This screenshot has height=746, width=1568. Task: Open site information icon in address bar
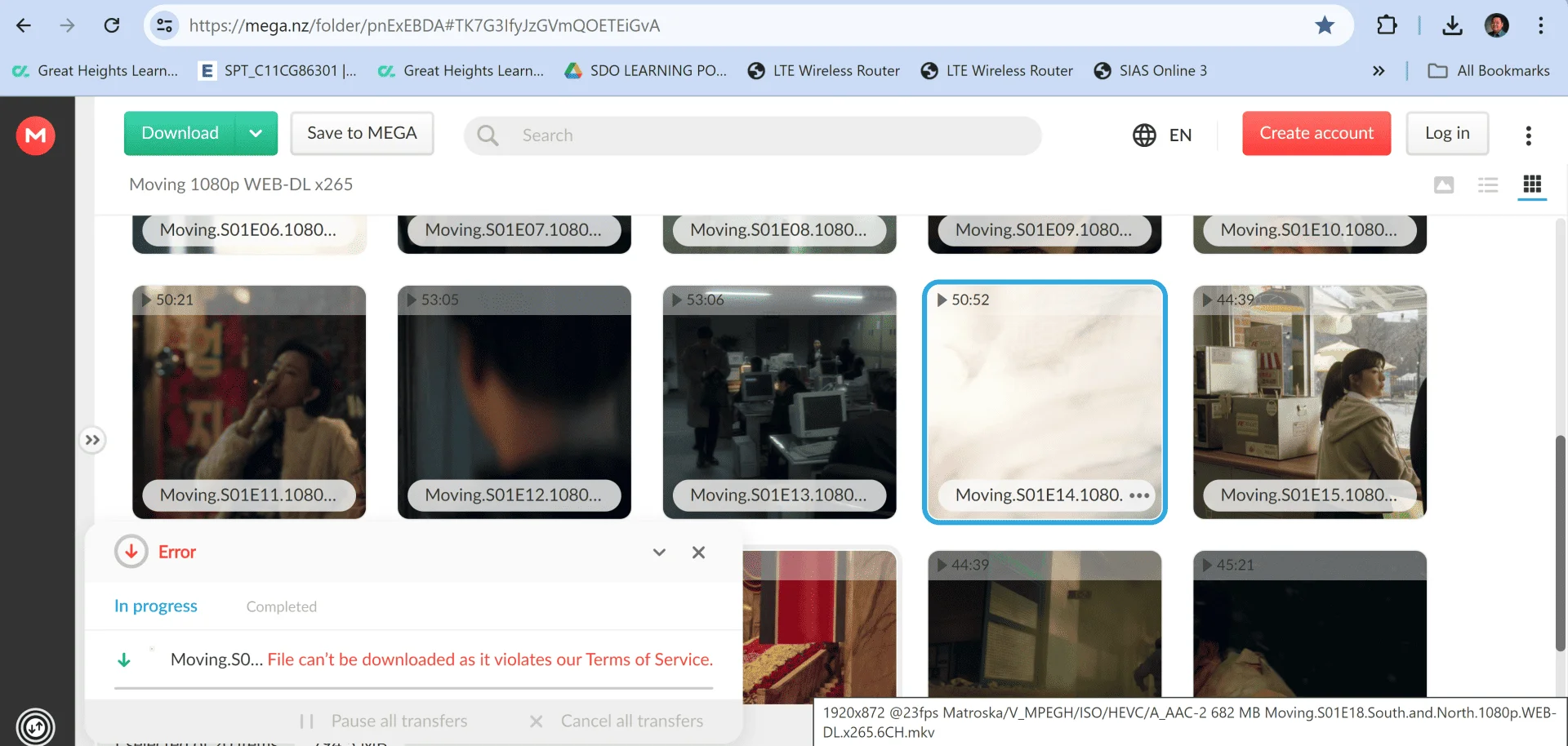(165, 25)
